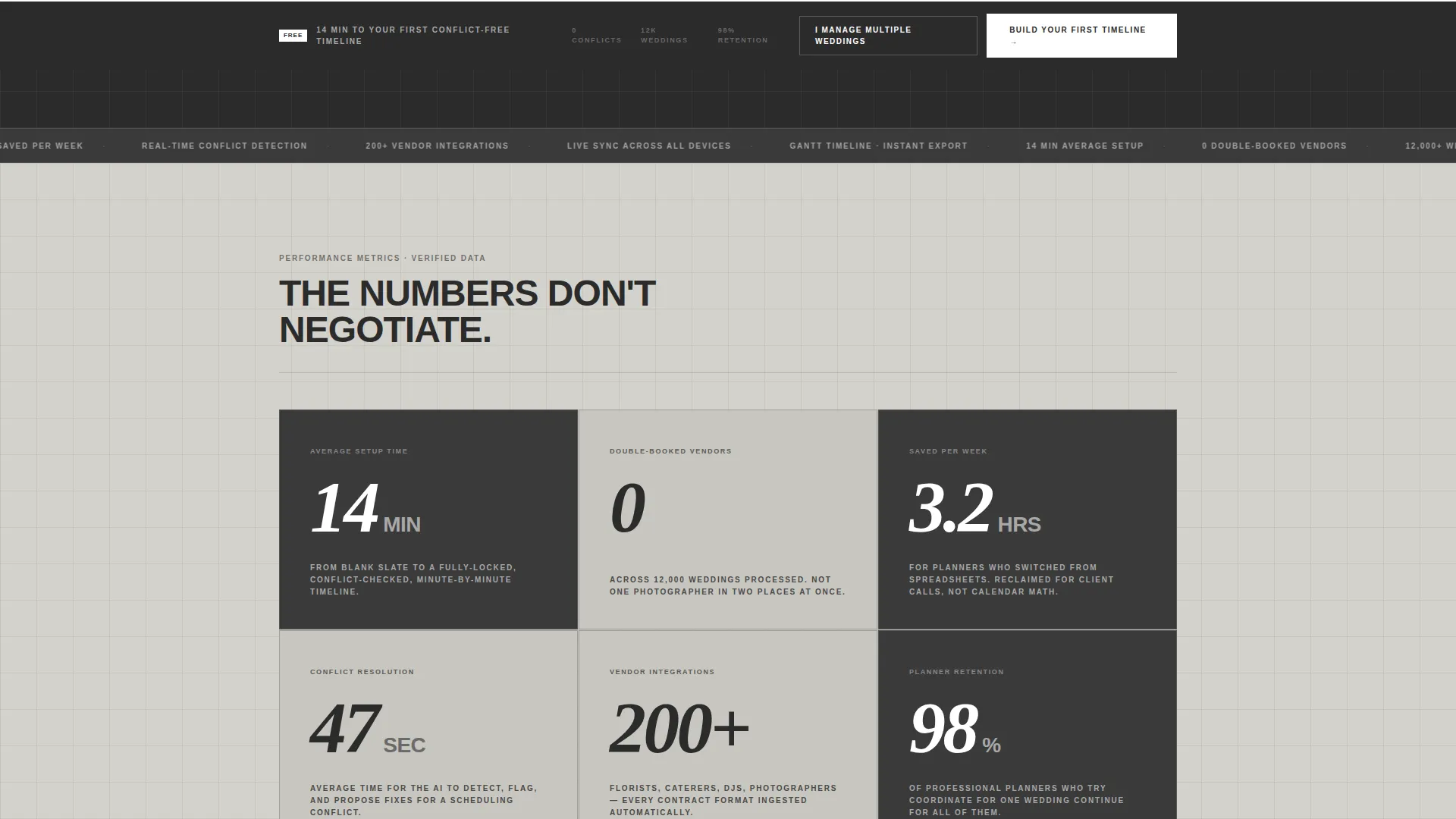Click Gantt Timeline Instant Export ticker item
The width and height of the screenshot is (1456, 819).
[878, 146]
